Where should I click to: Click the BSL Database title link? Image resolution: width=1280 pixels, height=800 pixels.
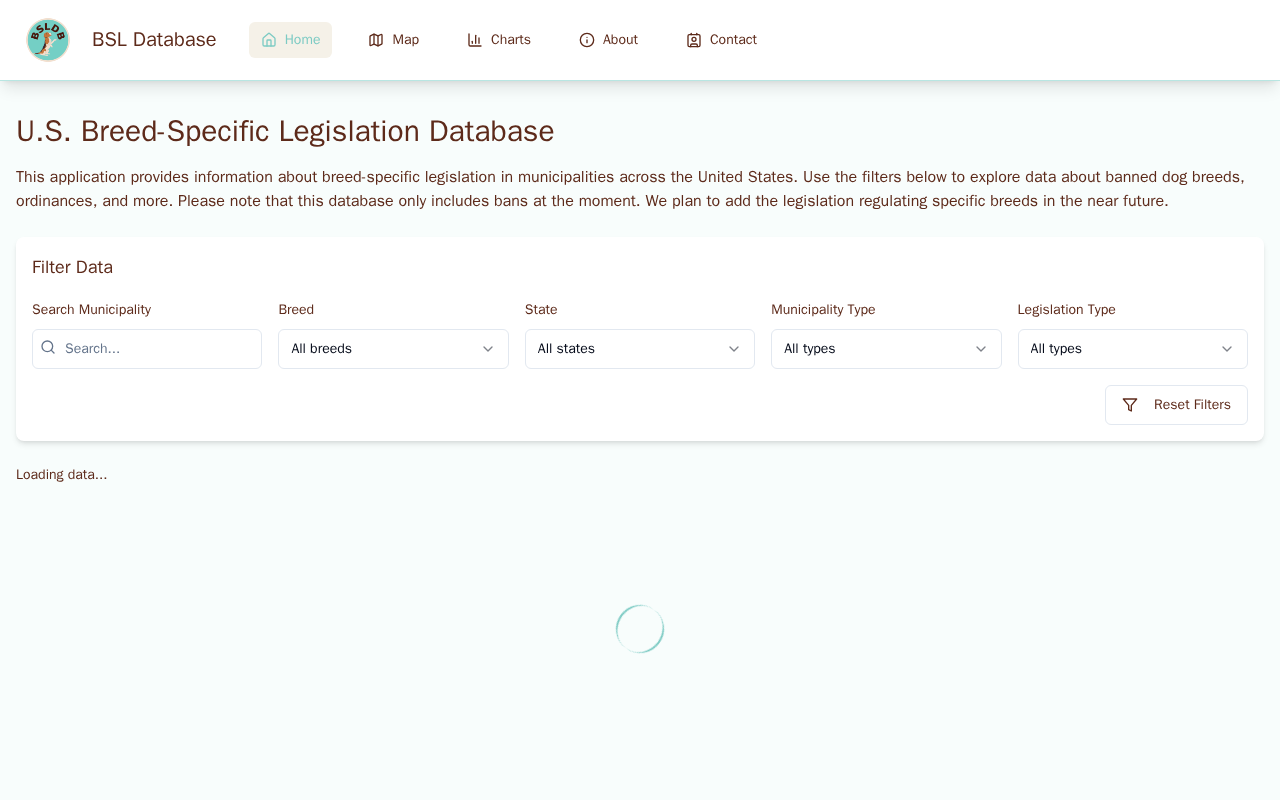[154, 40]
